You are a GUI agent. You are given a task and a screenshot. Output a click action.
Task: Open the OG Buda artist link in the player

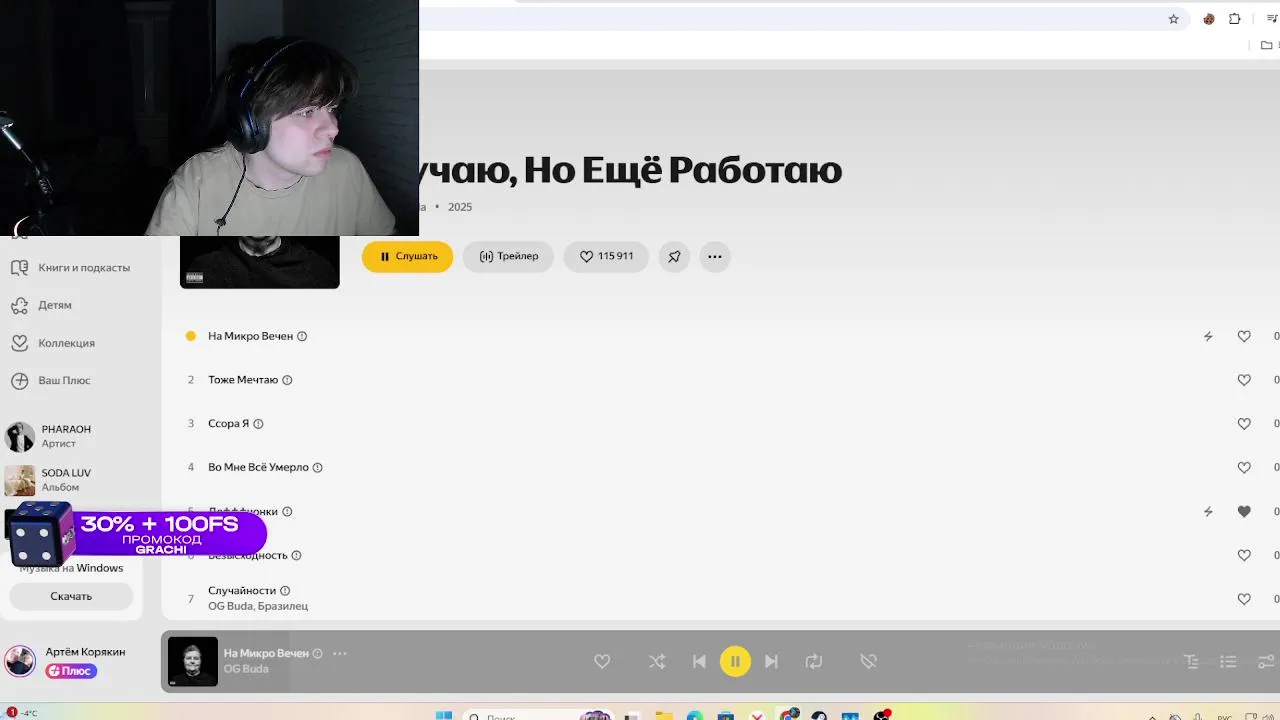tap(246, 669)
